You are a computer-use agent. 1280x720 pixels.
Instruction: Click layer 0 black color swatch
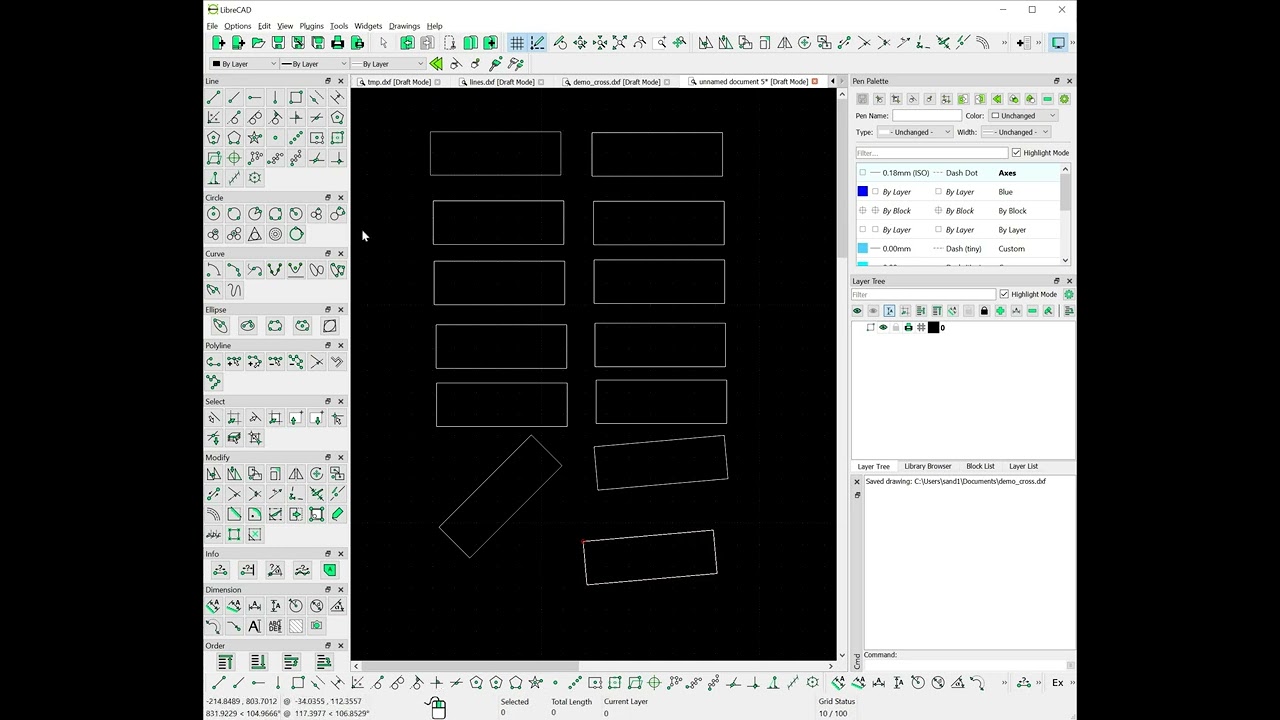point(934,328)
